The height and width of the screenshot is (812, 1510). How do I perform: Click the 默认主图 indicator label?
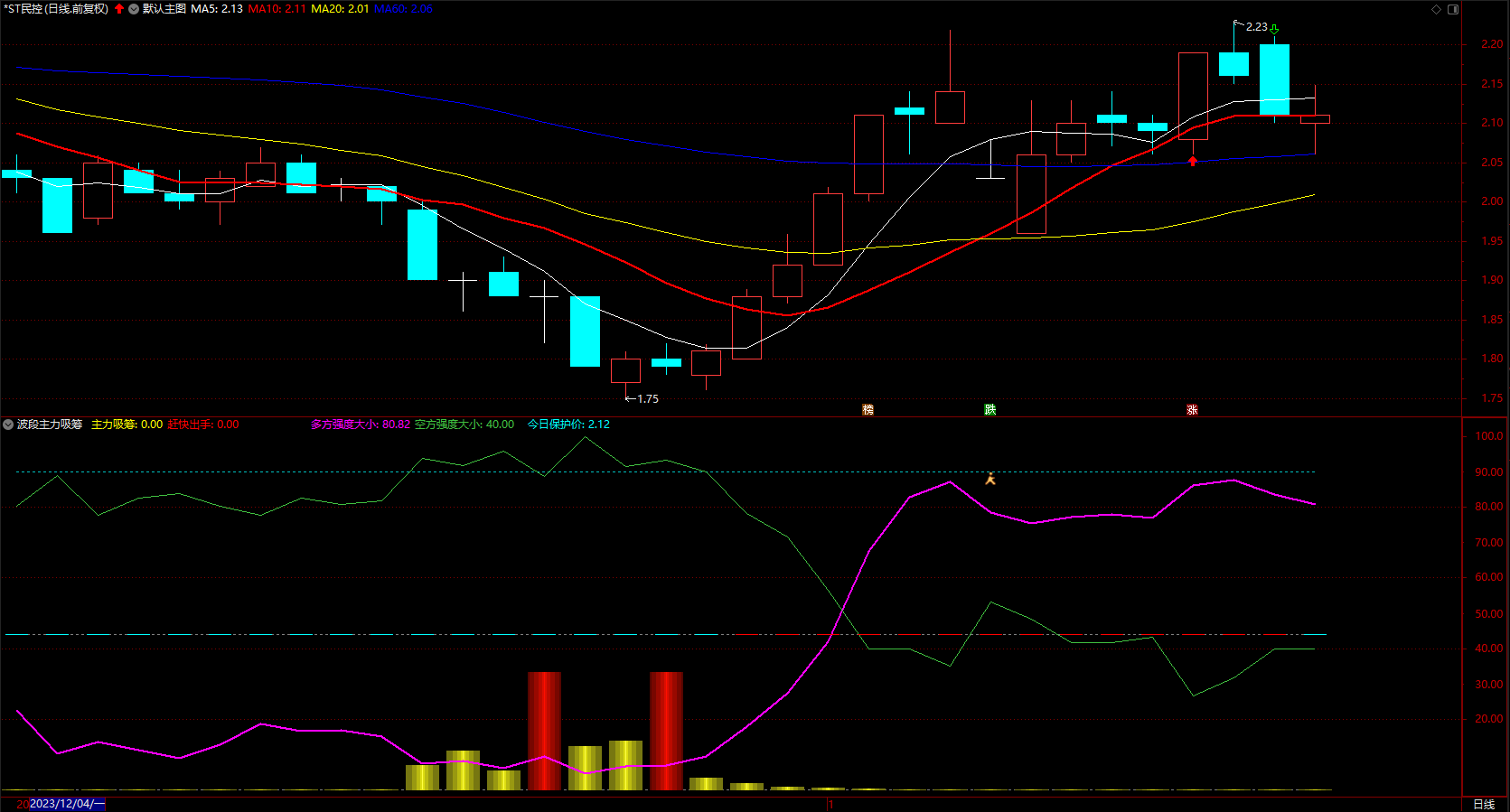164,9
